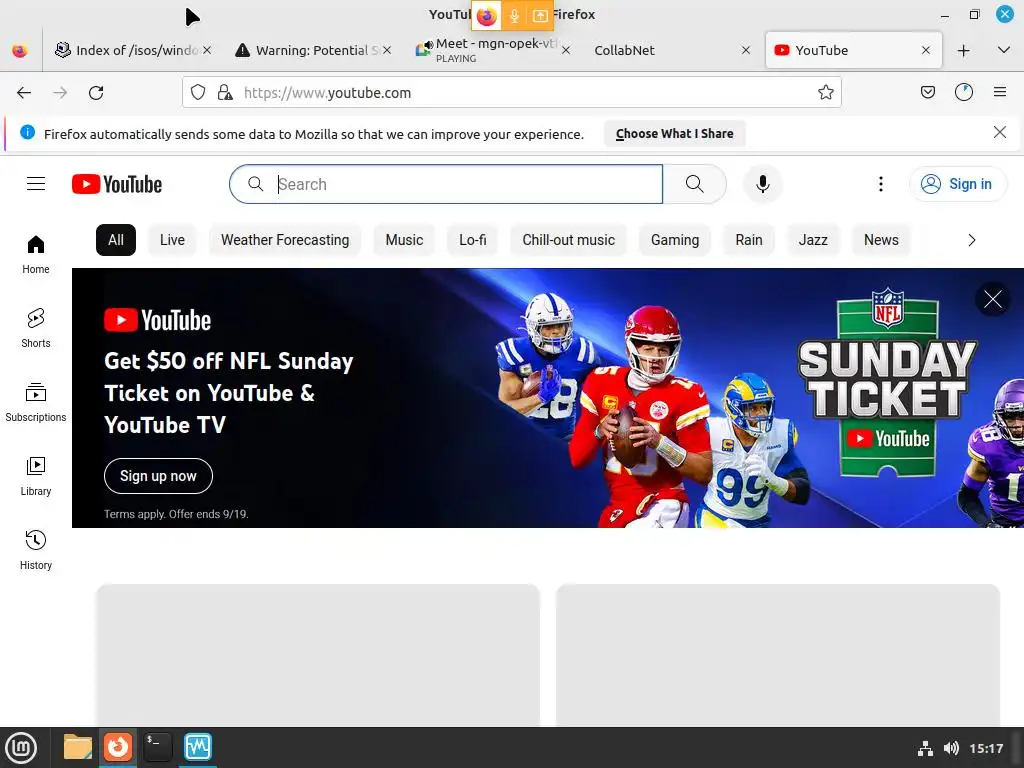The image size is (1024, 768).
Task: Go back with the browser back arrow
Action: click(x=24, y=93)
